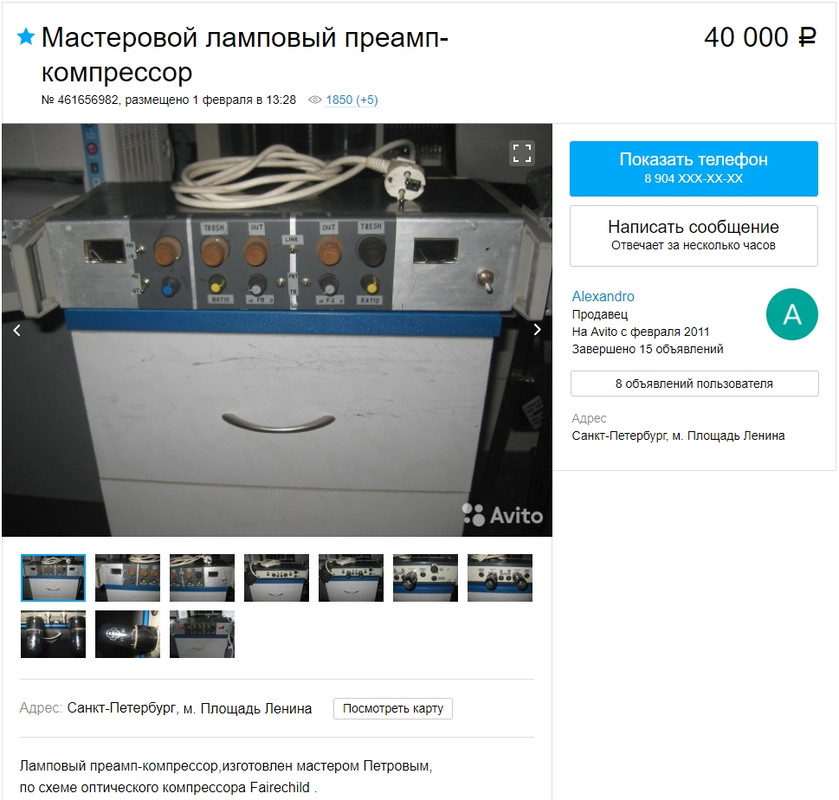Select the thumbnail showing two vacuum tubes
Image resolution: width=839 pixels, height=800 pixels.
[x=53, y=634]
